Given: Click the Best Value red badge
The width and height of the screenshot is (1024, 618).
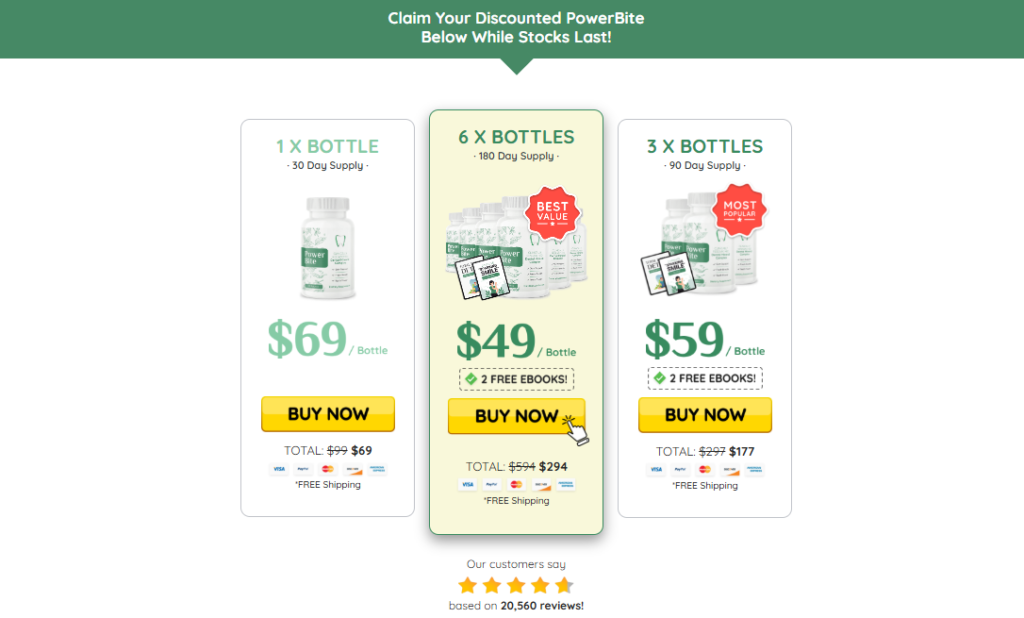Looking at the screenshot, I should (552, 212).
